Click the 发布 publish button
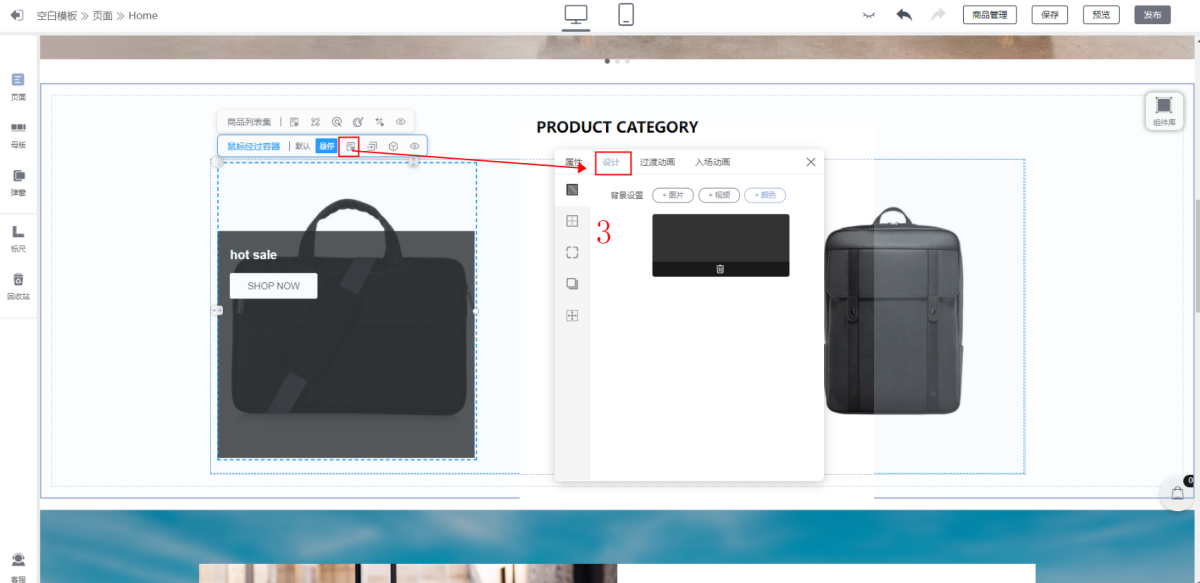The image size is (1200, 583). point(1152,15)
